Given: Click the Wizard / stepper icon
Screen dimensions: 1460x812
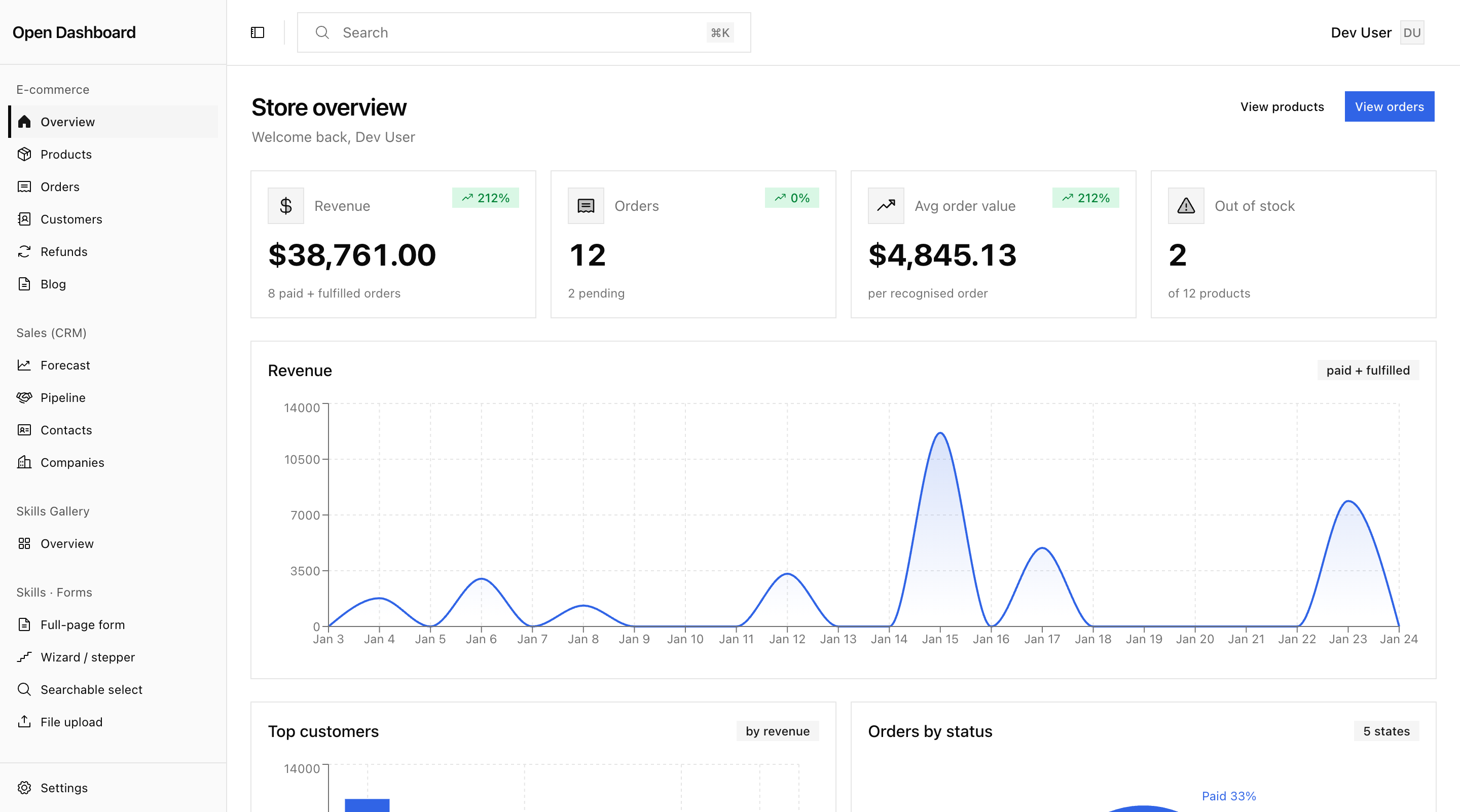Looking at the screenshot, I should [x=24, y=657].
